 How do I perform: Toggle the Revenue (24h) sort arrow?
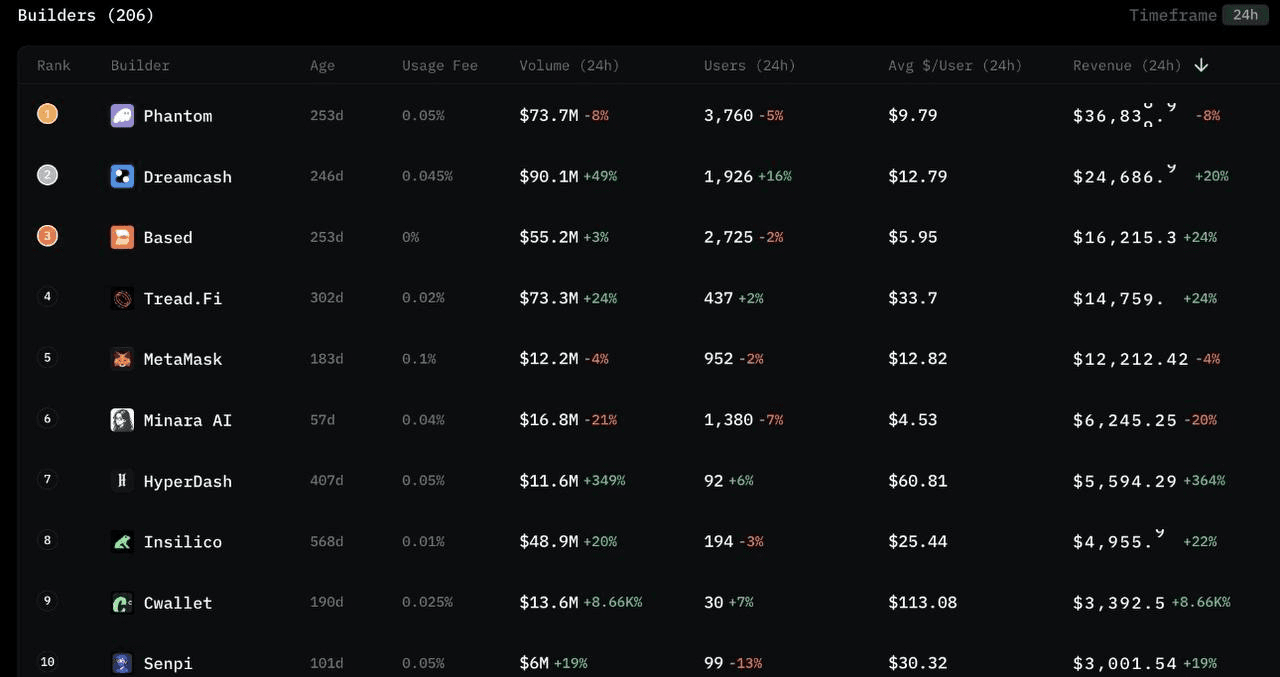1201,65
